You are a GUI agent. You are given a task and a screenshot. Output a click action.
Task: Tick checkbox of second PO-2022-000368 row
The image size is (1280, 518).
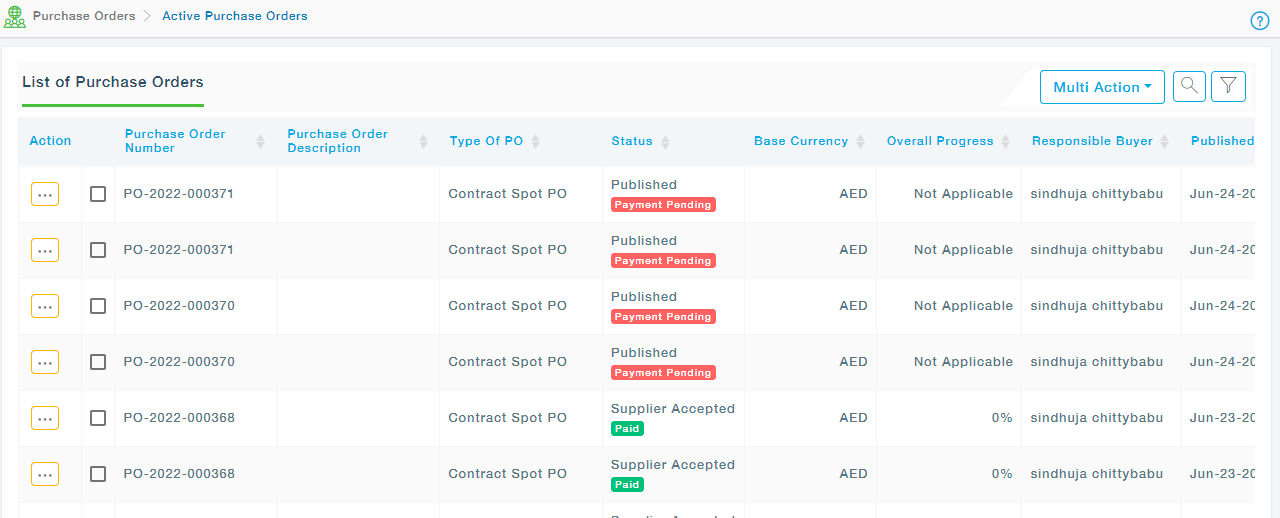[x=98, y=474]
